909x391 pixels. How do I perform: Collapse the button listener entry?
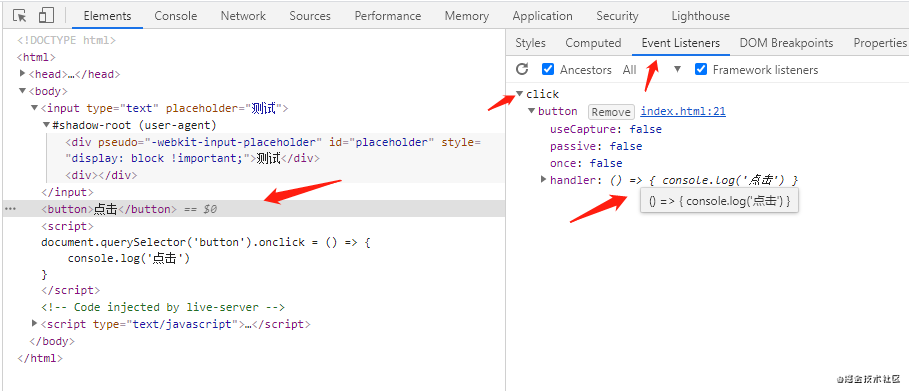tap(532, 111)
